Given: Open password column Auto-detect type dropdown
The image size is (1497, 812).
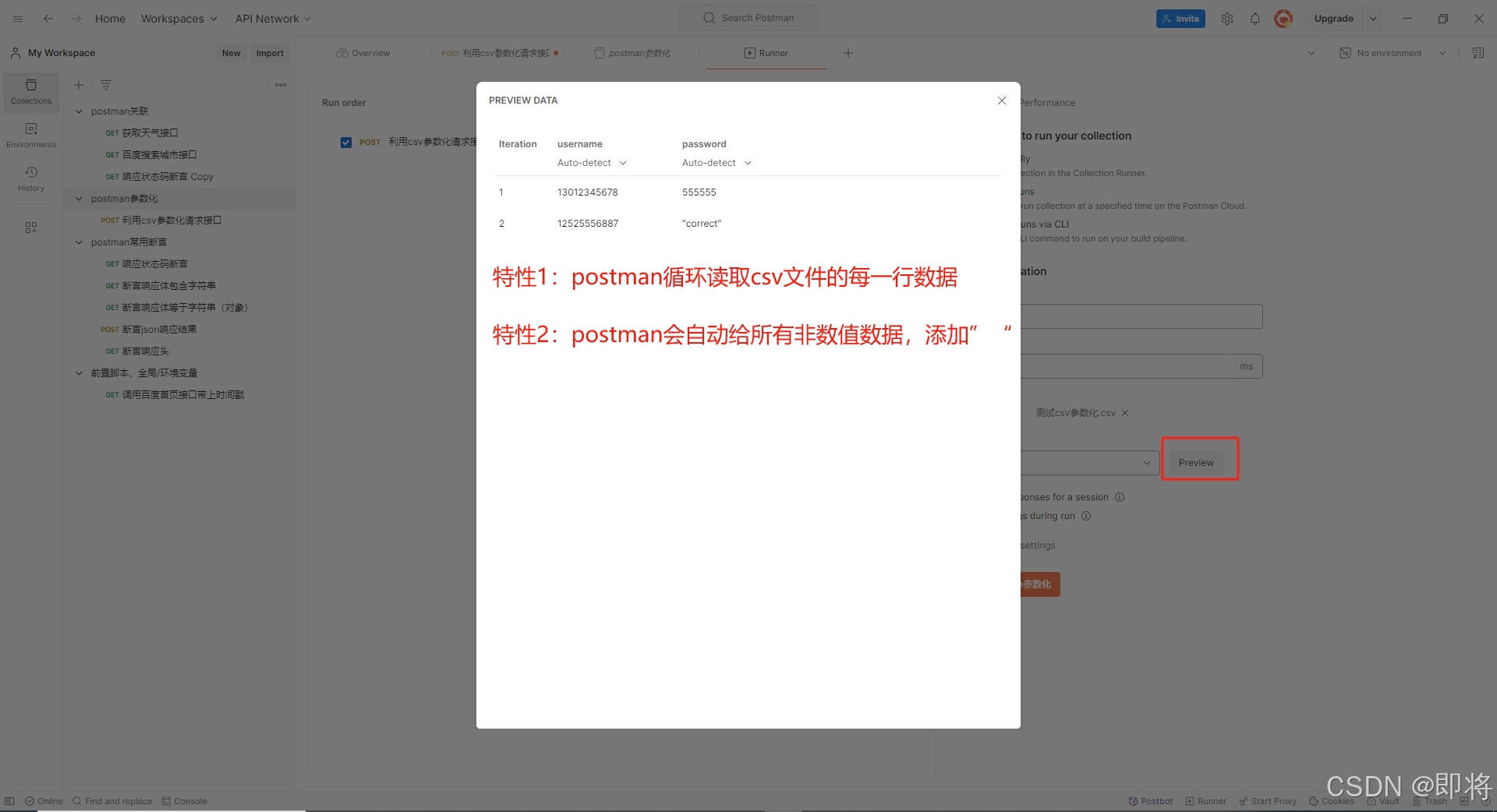Looking at the screenshot, I should 717,163.
